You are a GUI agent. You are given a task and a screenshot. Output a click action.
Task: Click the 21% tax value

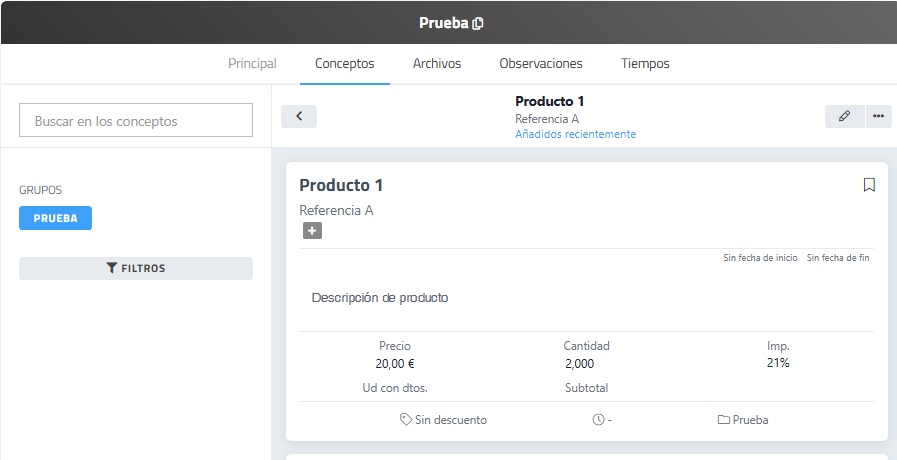[778, 362]
